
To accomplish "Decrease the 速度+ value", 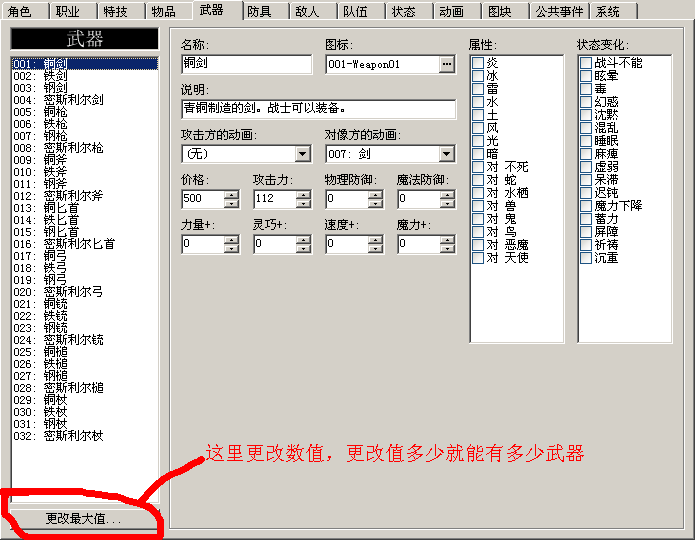I will pyautogui.click(x=375, y=248).
